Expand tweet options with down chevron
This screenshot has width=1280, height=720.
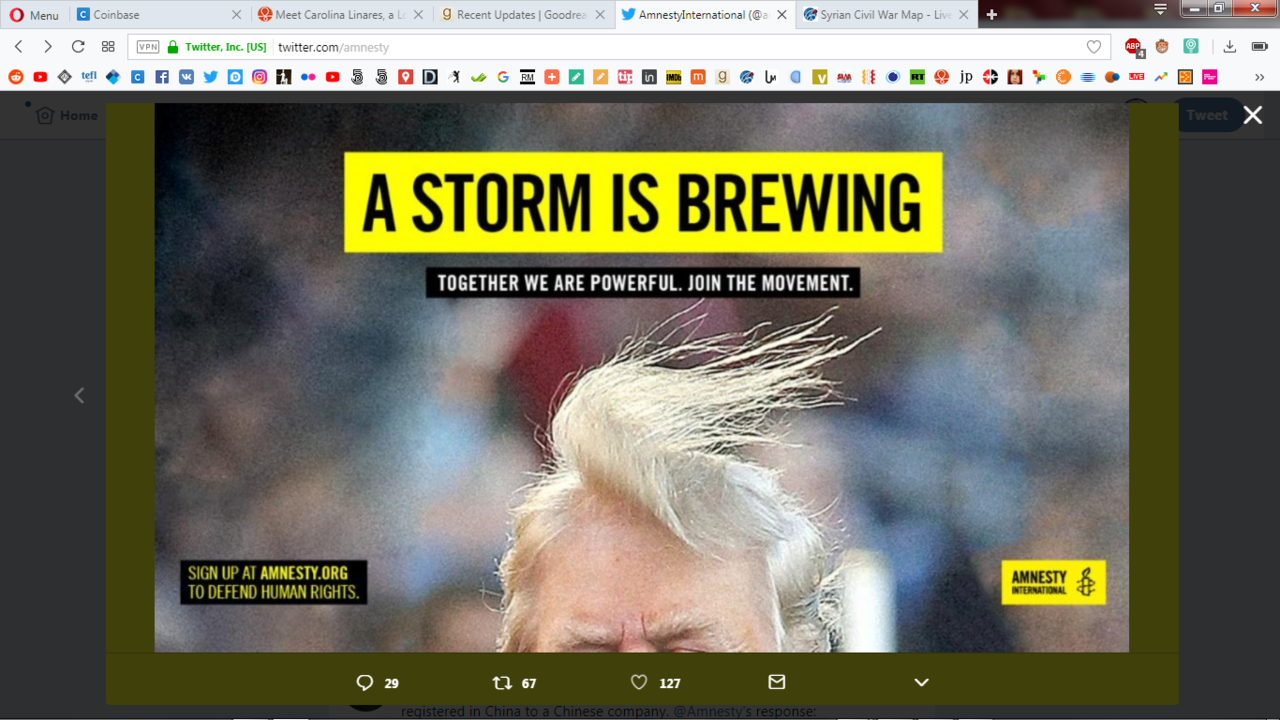[x=920, y=682]
